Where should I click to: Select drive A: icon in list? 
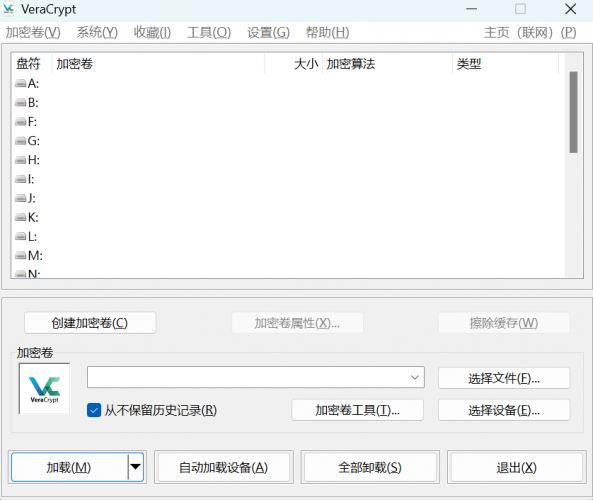tap(20, 83)
